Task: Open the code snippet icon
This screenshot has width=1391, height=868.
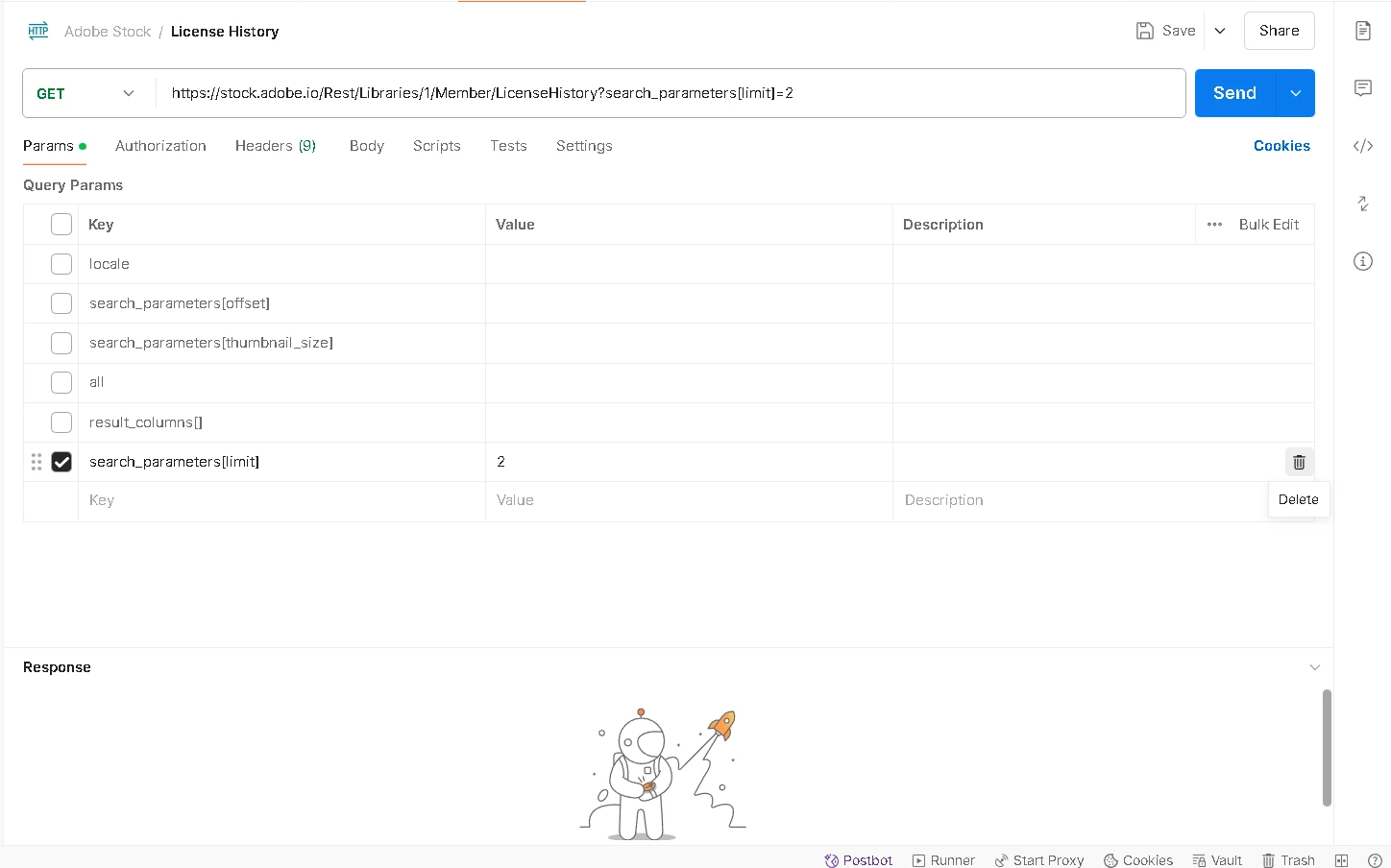Action: [x=1362, y=146]
